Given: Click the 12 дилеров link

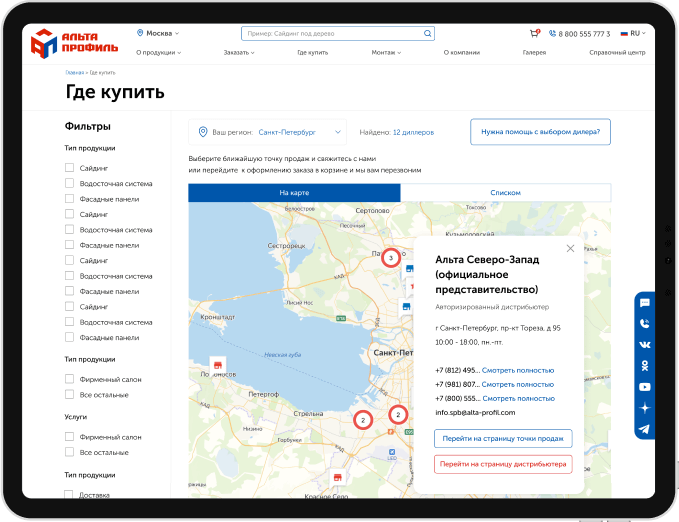Looking at the screenshot, I should pos(414,133).
